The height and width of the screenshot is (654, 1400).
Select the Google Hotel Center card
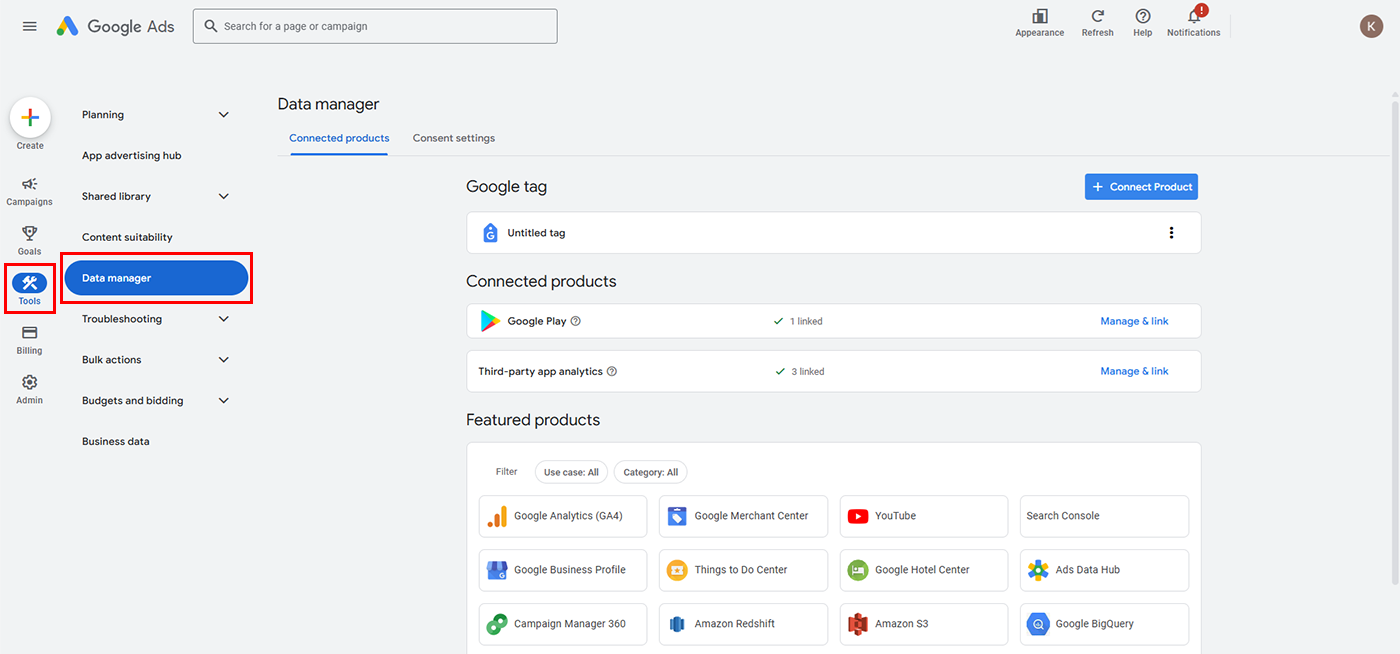coord(924,570)
